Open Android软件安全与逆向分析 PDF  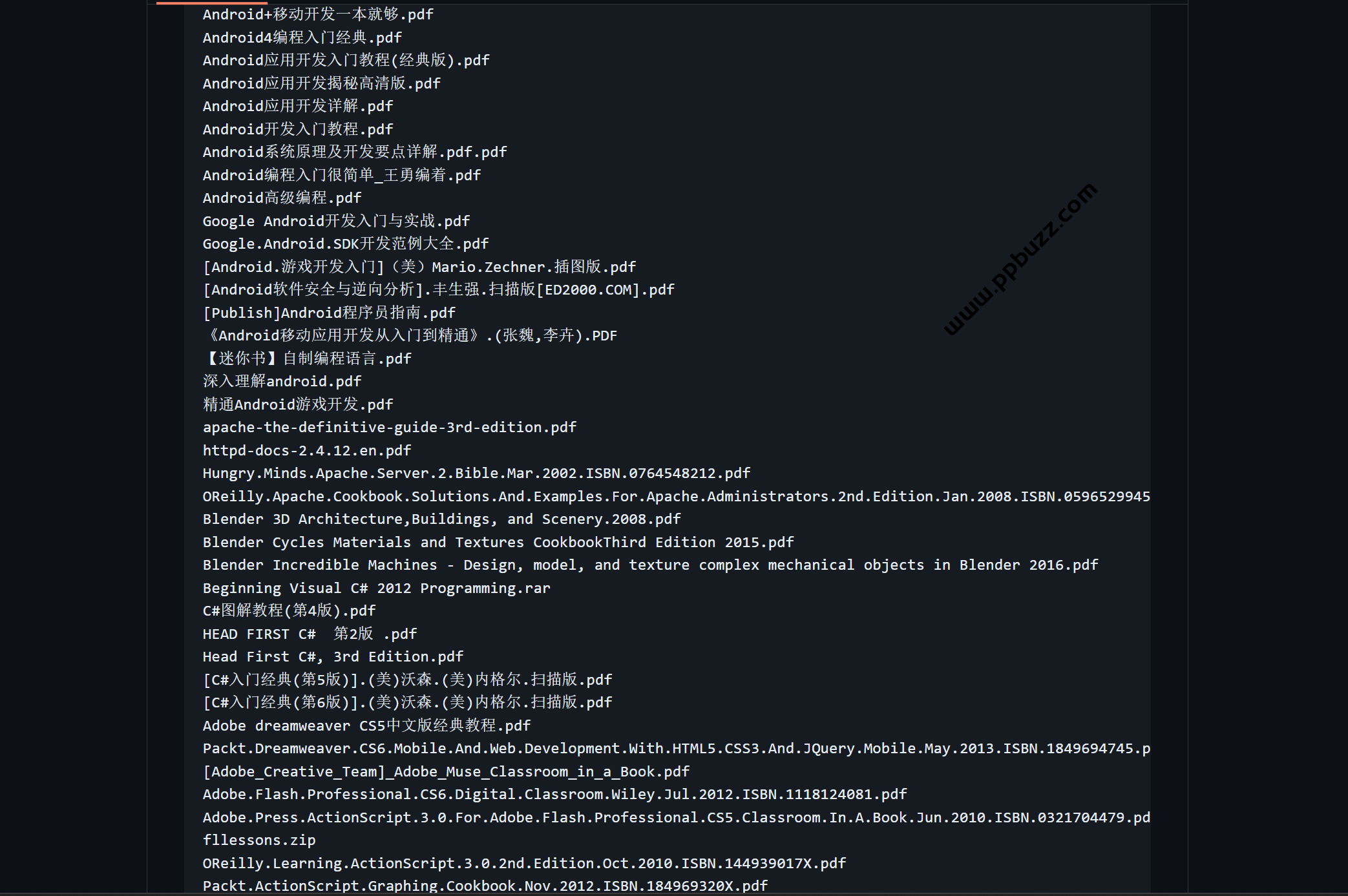point(438,289)
